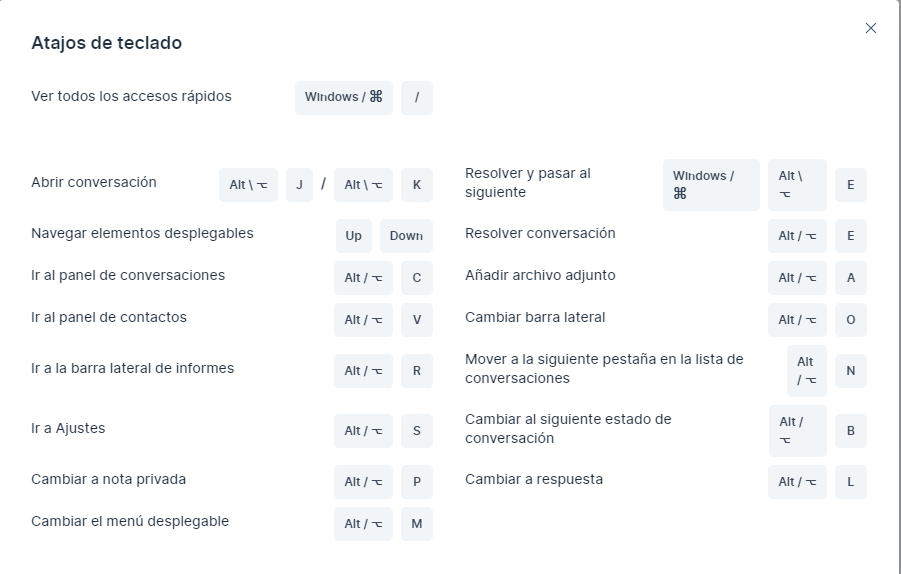Click the S key for Ajustes
Image resolution: width=901 pixels, height=574 pixels.
coord(417,431)
